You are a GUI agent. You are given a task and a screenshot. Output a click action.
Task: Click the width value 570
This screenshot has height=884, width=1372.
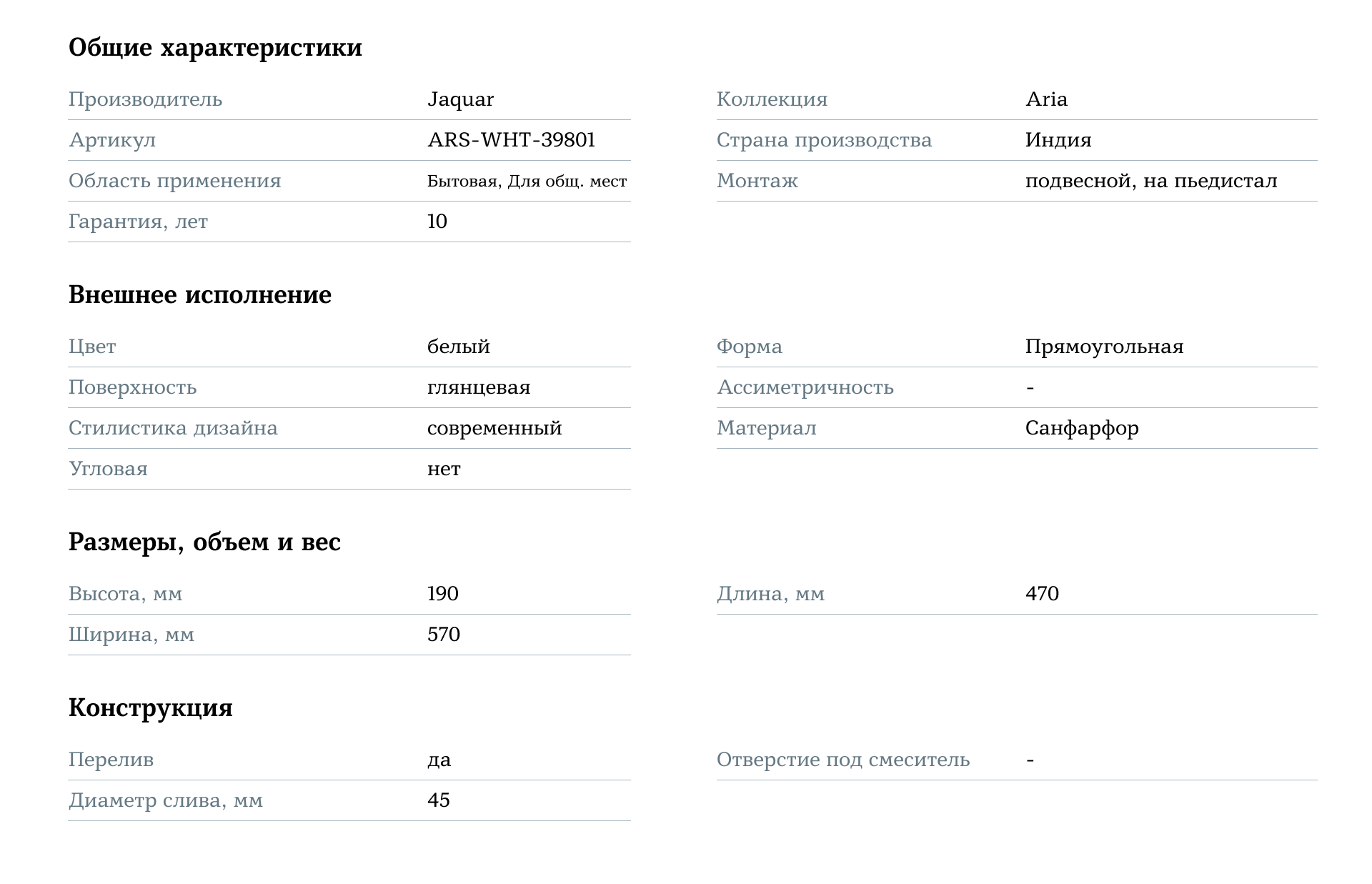pos(444,635)
